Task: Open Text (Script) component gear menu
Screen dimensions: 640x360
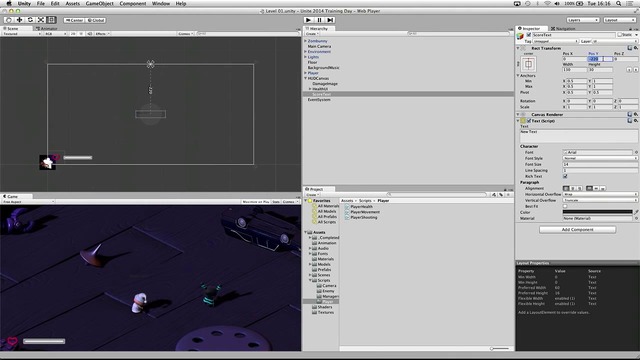Action: (x=636, y=121)
